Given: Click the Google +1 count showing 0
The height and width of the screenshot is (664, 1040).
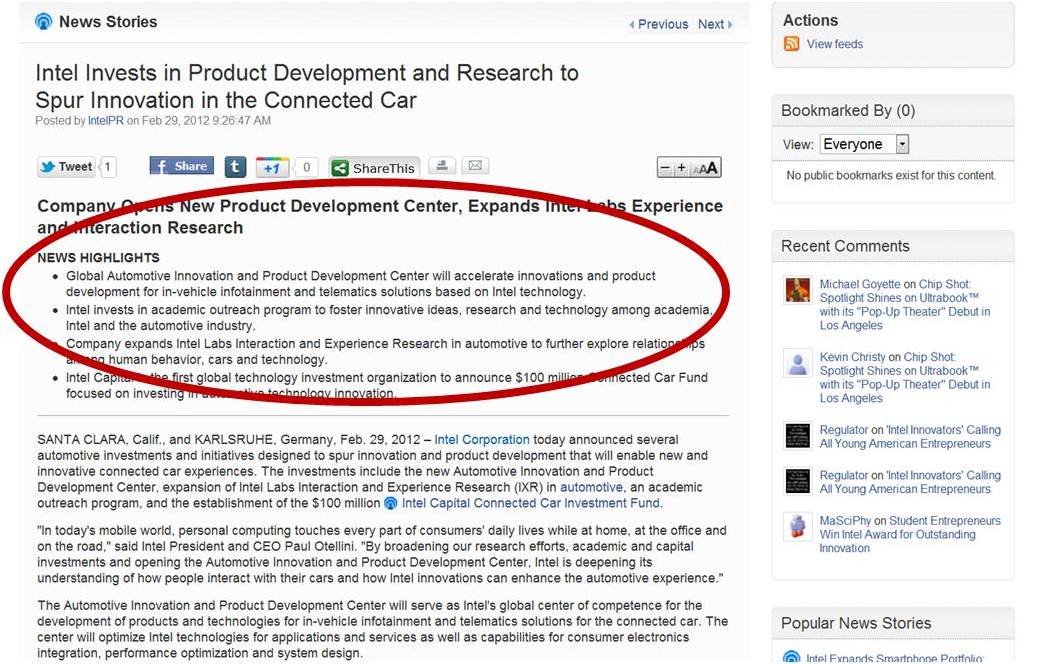Looking at the screenshot, I should 306,167.
